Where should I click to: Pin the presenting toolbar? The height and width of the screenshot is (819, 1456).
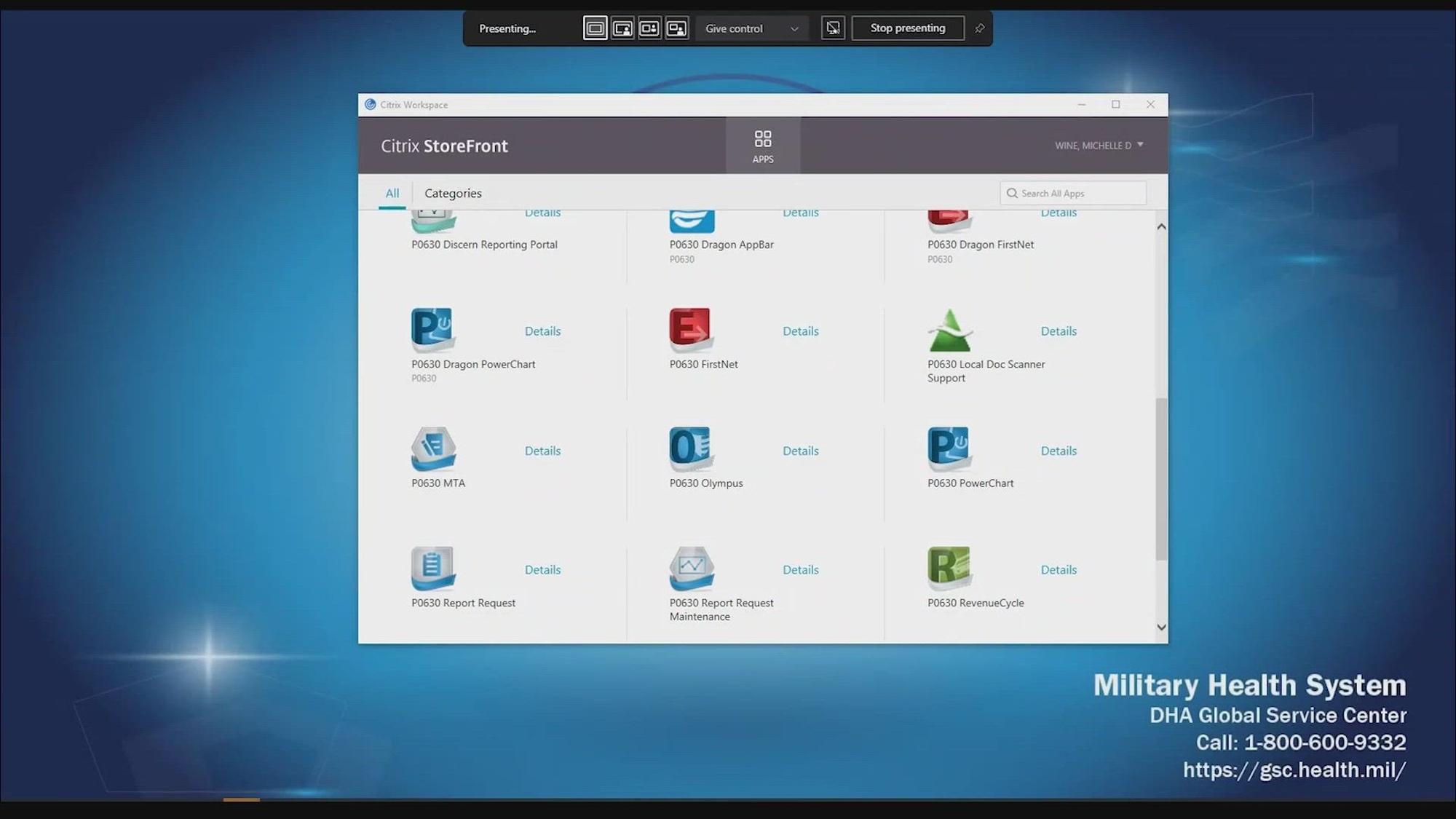[979, 28]
